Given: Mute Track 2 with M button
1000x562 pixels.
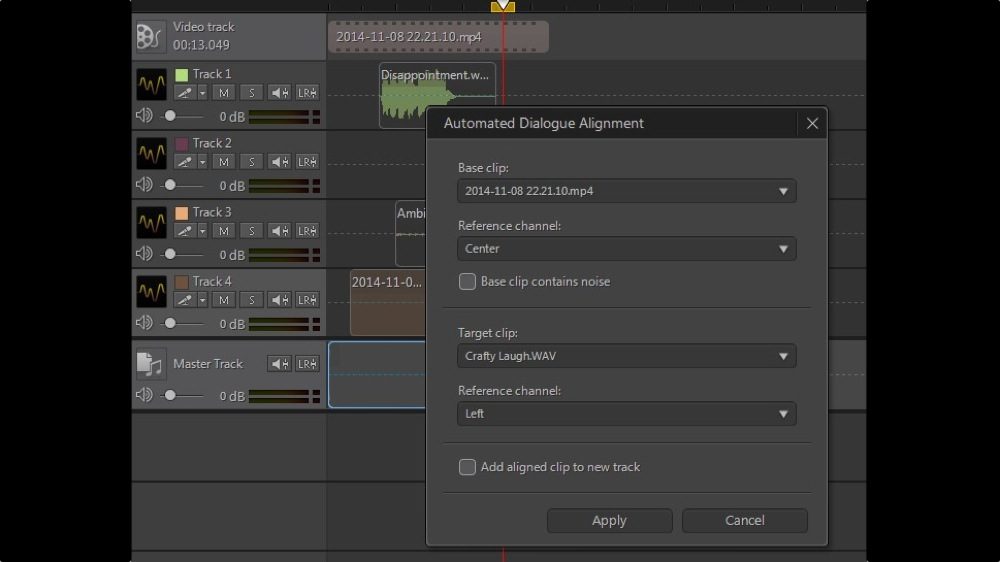Looking at the screenshot, I should (223, 162).
